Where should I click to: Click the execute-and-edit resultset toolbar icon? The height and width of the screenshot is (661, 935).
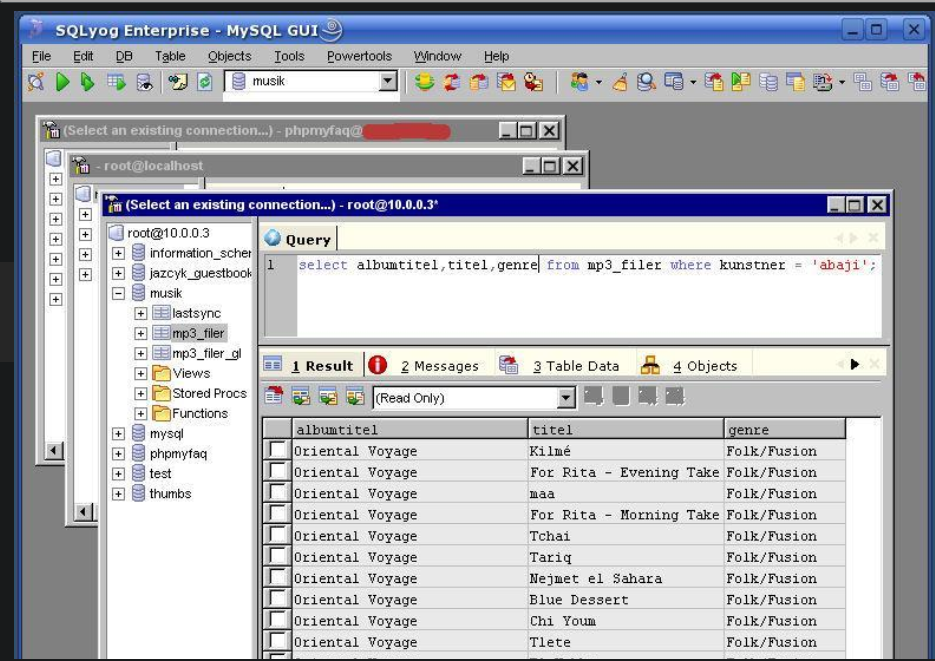click(x=116, y=81)
